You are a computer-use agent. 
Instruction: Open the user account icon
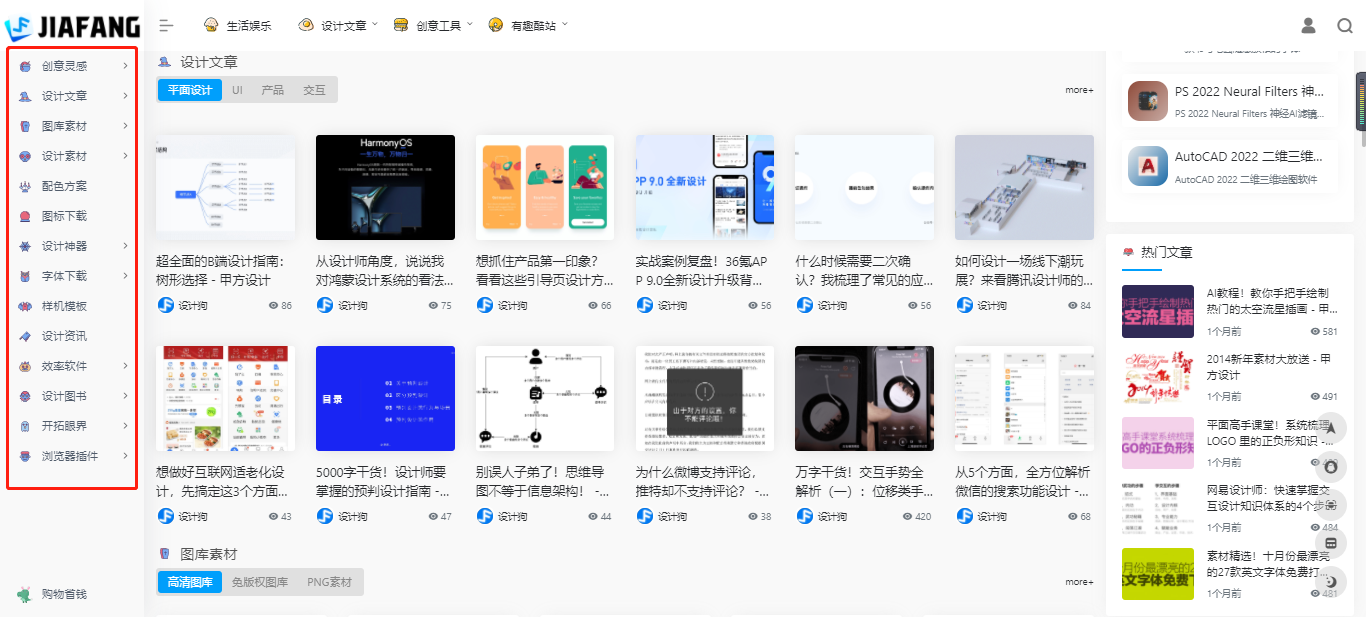click(x=1308, y=26)
